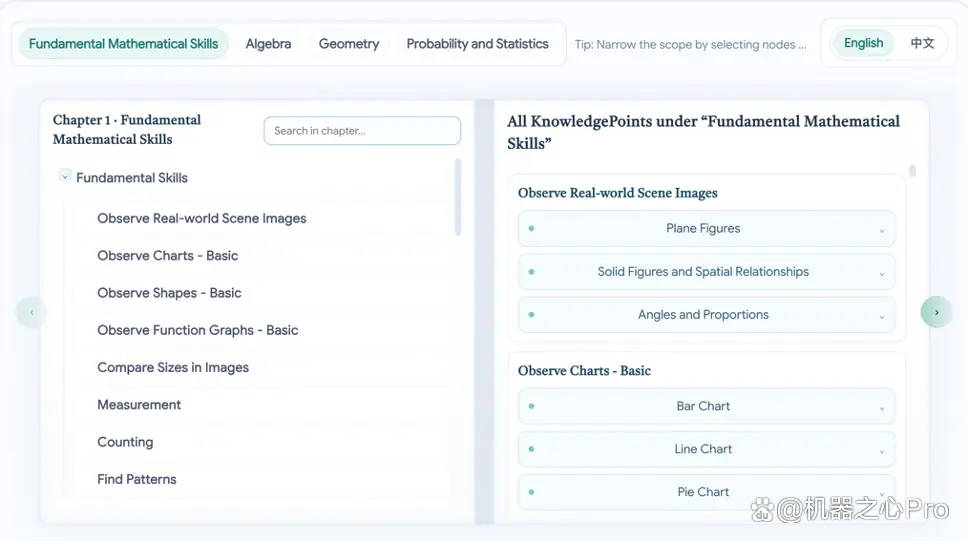
Task: Expand the Plane Figures chevron
Action: click(x=882, y=231)
